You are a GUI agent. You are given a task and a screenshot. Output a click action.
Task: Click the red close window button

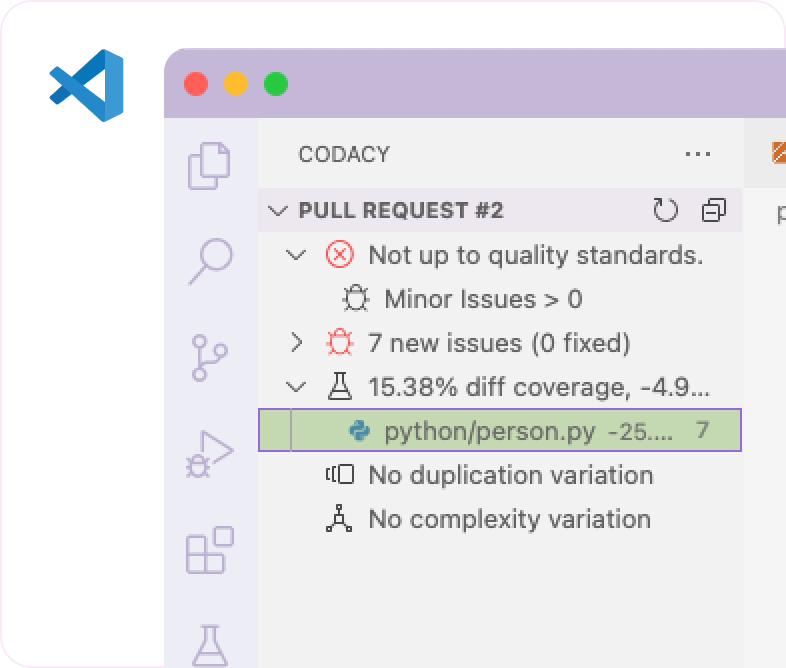pyautogui.click(x=196, y=84)
